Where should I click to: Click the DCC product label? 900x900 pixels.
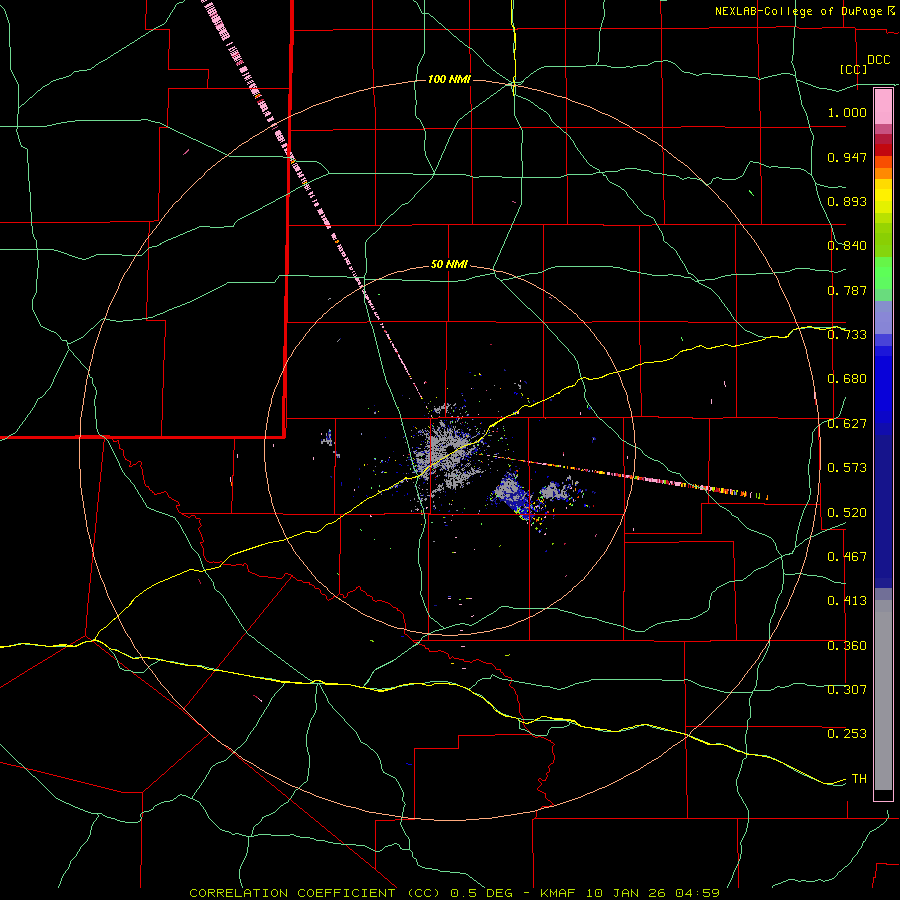click(878, 60)
